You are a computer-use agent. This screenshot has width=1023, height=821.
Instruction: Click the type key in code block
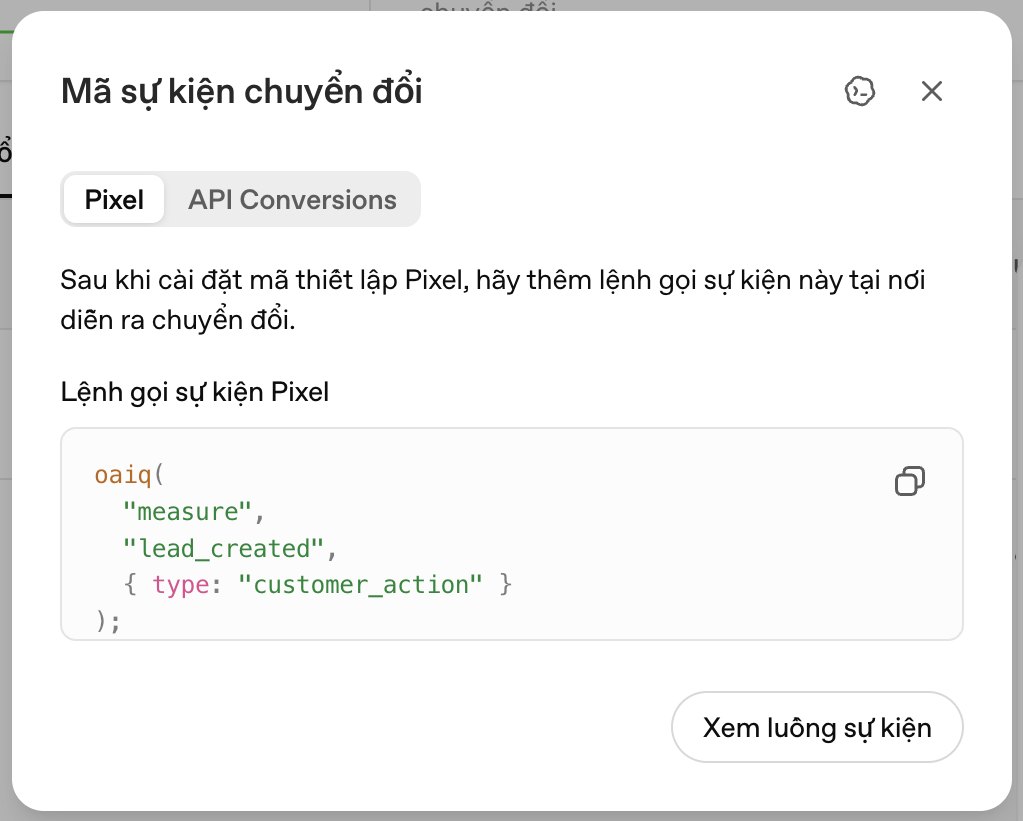click(181, 585)
